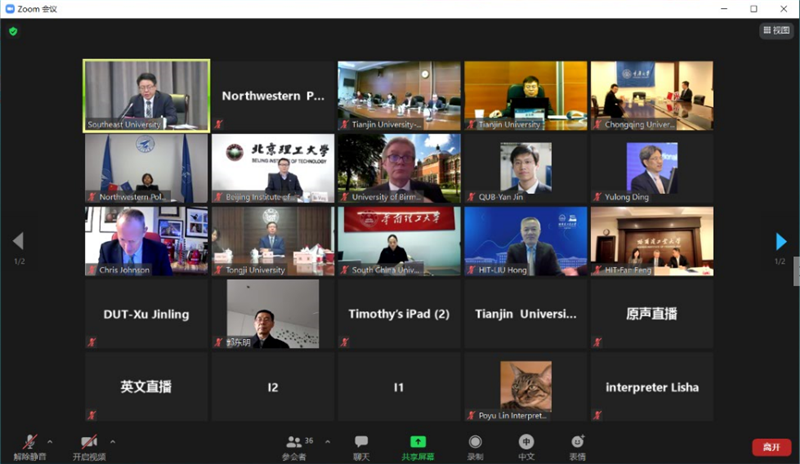Open the participants panel (参会者)
800x464 pixels.
pyautogui.click(x=294, y=447)
